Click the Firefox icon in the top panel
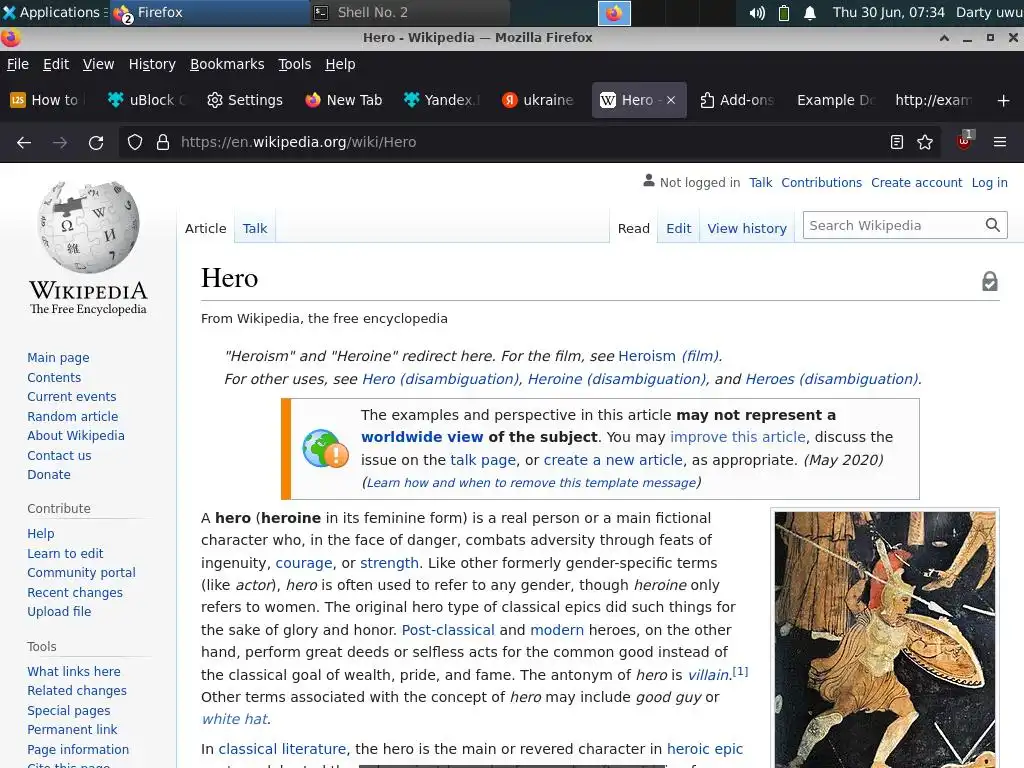 (x=615, y=13)
